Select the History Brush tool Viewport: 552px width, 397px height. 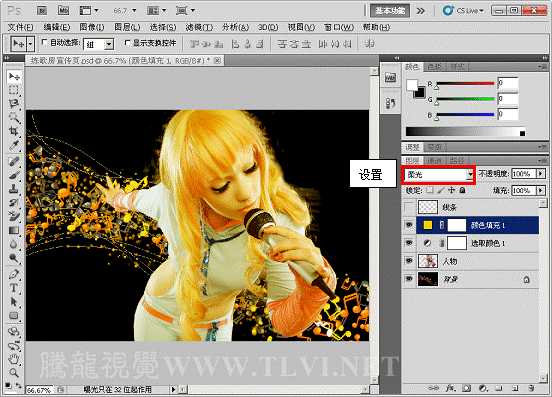[14, 202]
